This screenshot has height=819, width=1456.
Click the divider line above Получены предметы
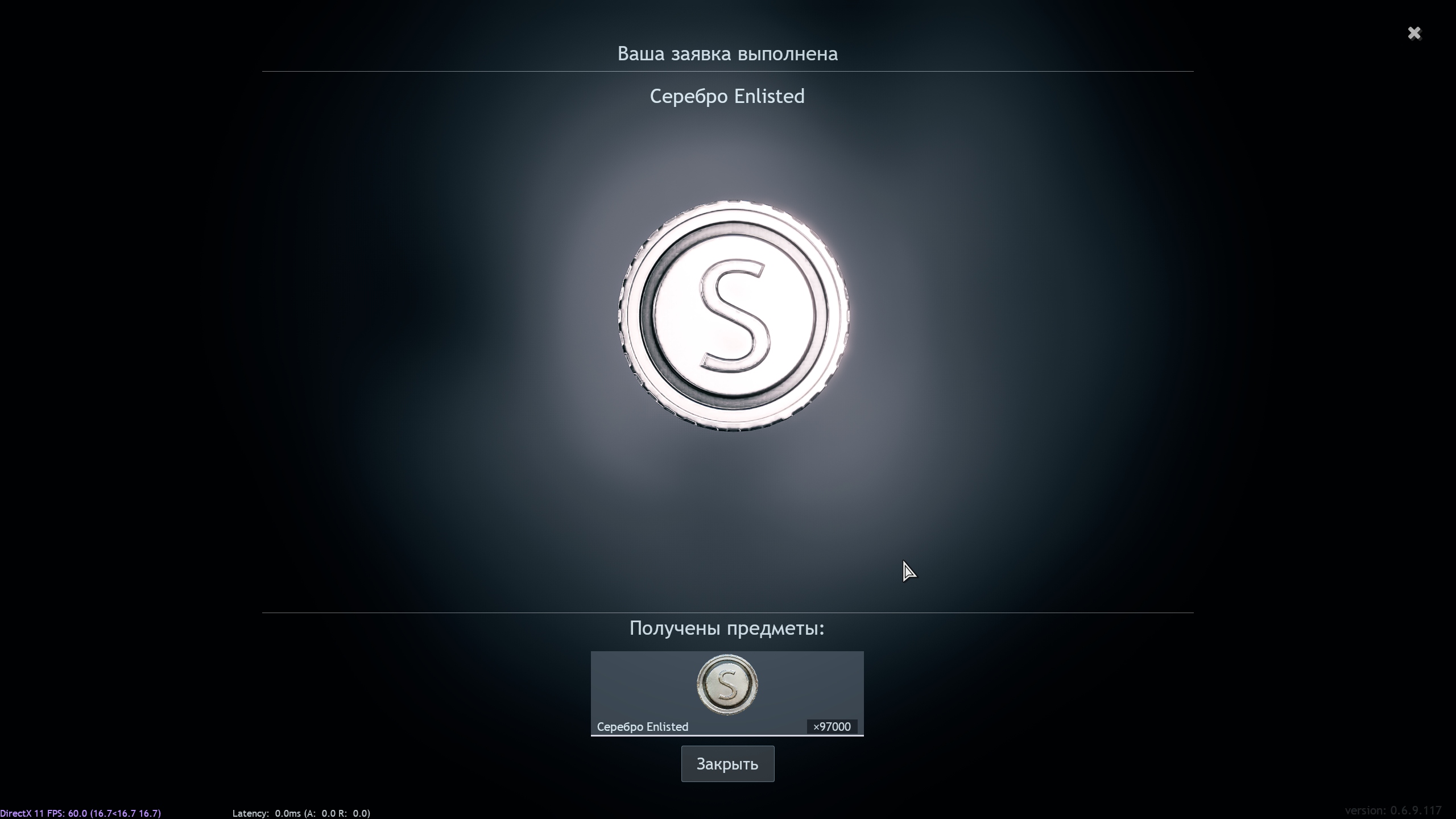(727, 613)
